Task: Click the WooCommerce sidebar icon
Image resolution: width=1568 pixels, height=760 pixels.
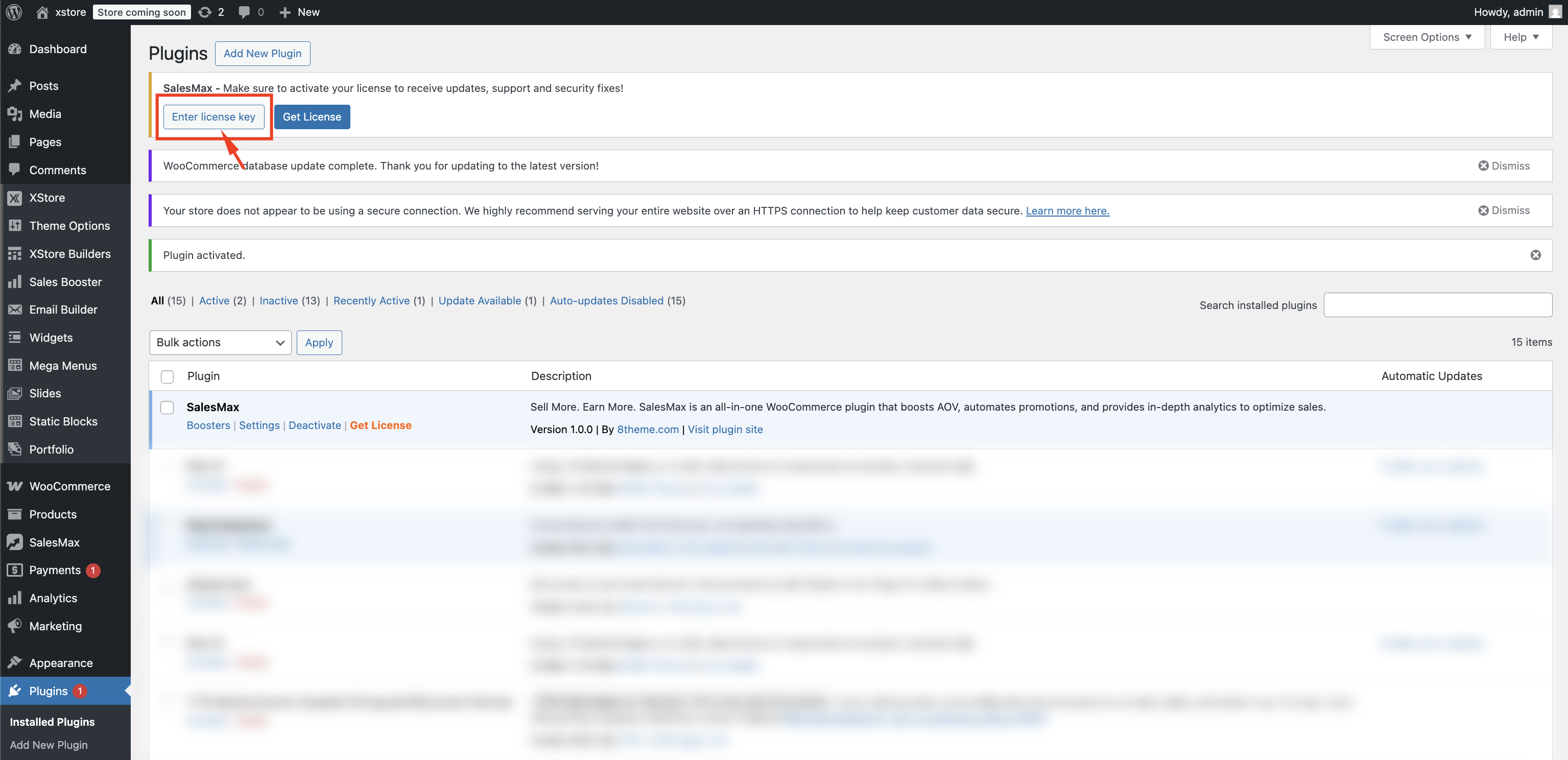Action: click(15, 486)
